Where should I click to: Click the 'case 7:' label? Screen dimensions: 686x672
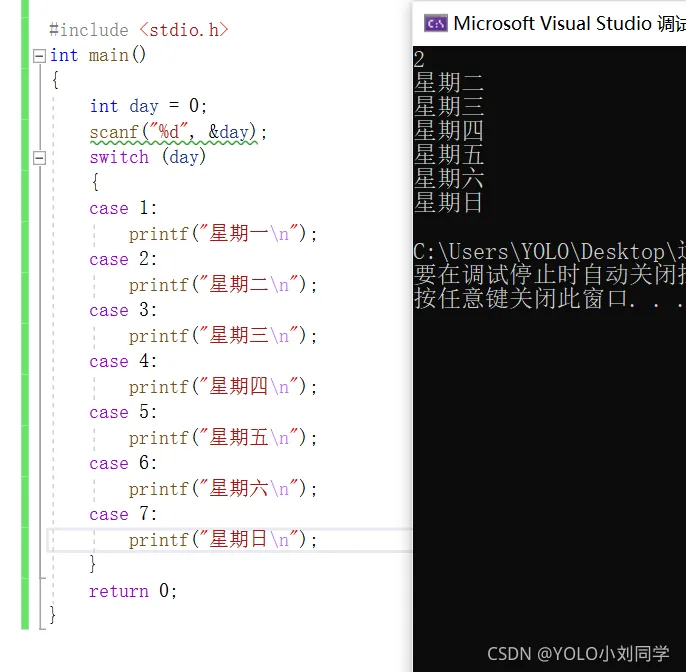click(x=123, y=514)
